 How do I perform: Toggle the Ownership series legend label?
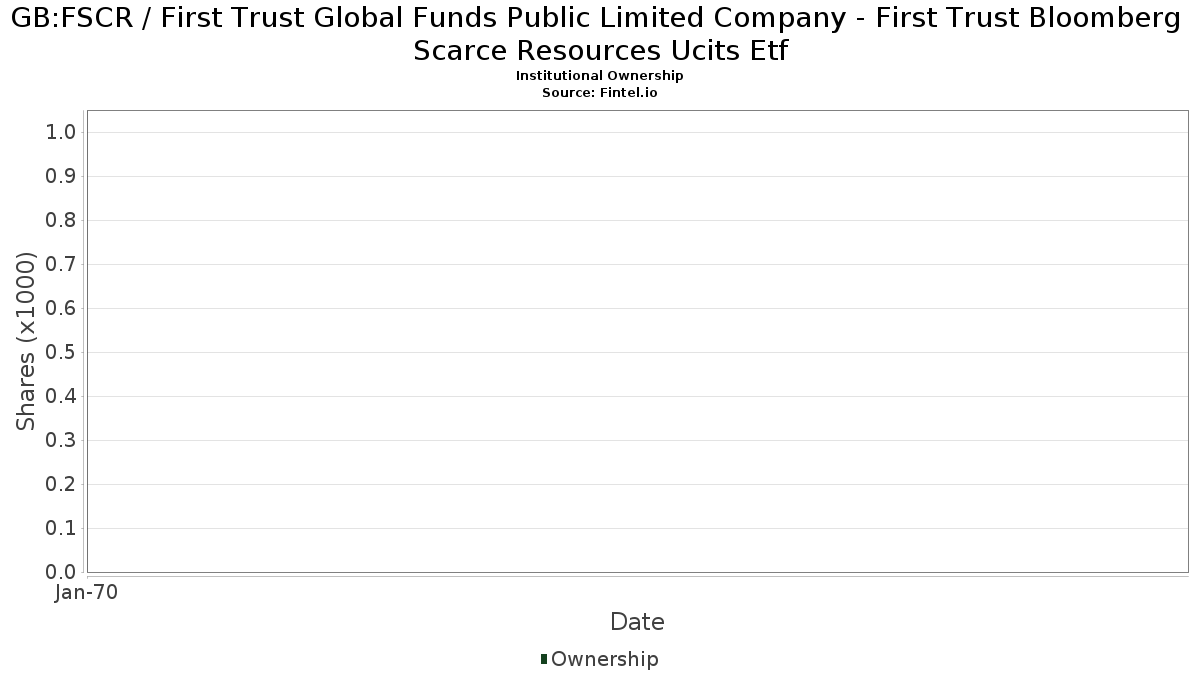point(604,659)
